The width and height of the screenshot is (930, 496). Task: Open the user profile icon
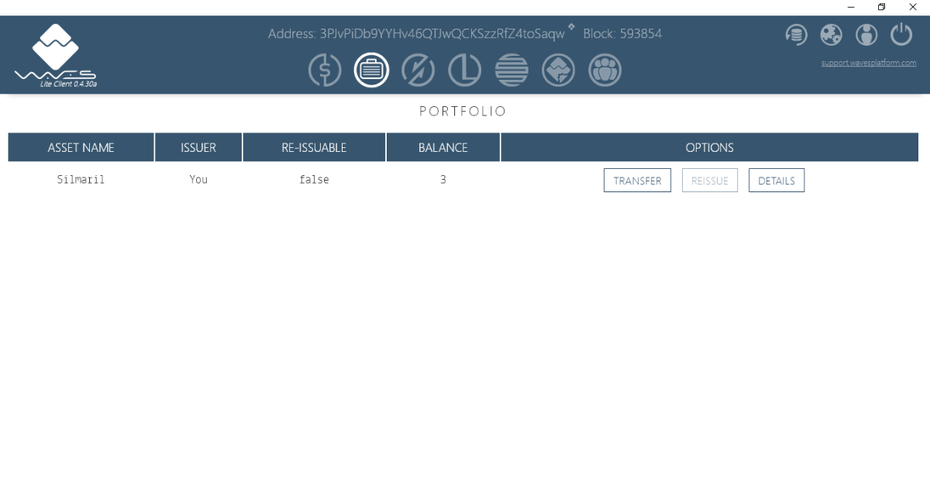coord(866,35)
